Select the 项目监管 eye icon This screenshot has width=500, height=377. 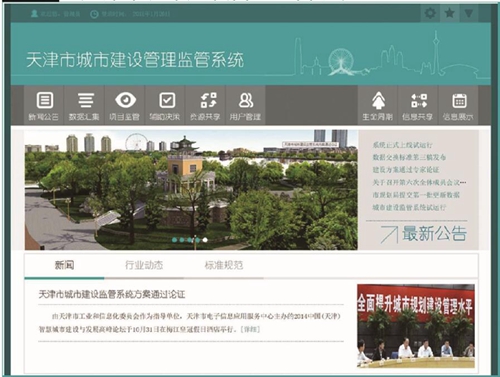[125, 100]
